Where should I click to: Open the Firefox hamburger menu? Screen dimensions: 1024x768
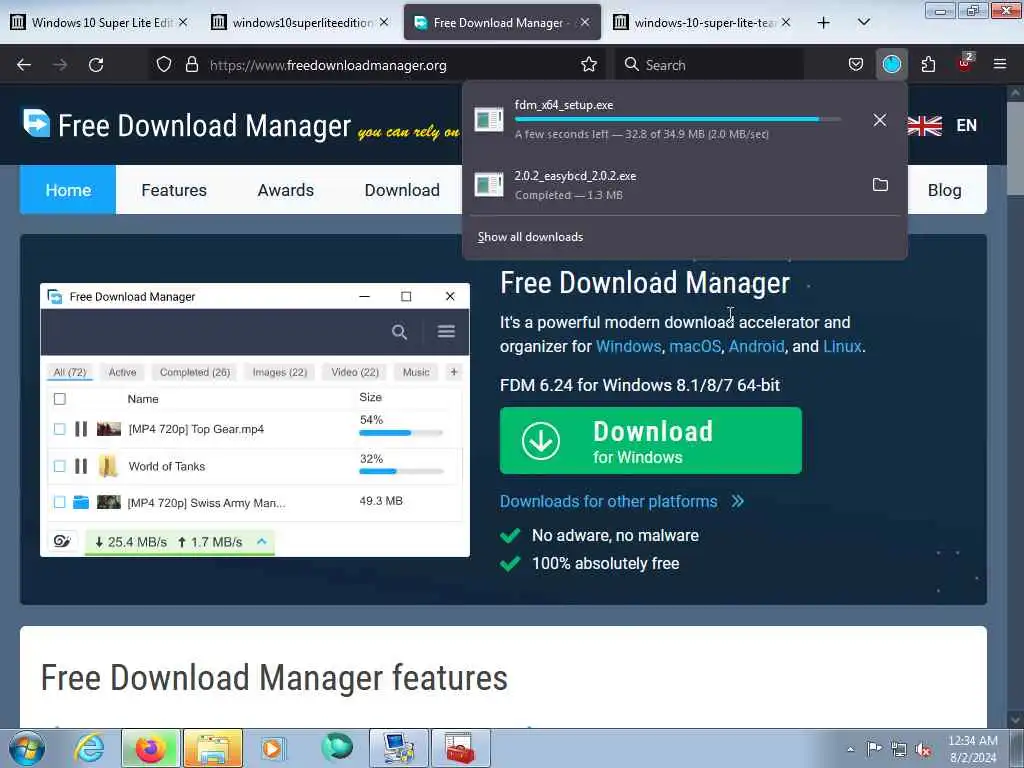(999, 65)
